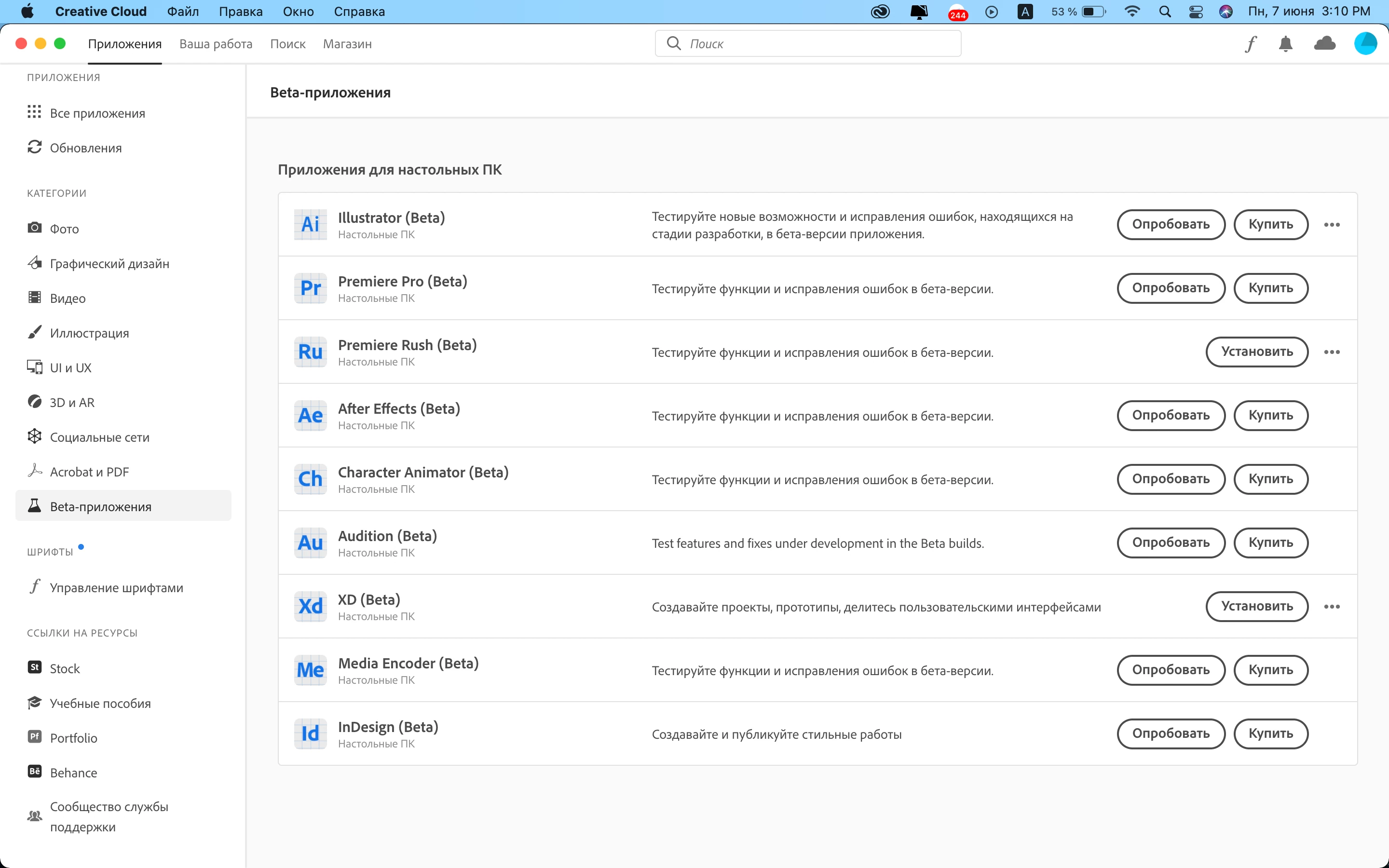Open the fonts icon in top toolbar
1389x868 pixels.
tap(1251, 44)
